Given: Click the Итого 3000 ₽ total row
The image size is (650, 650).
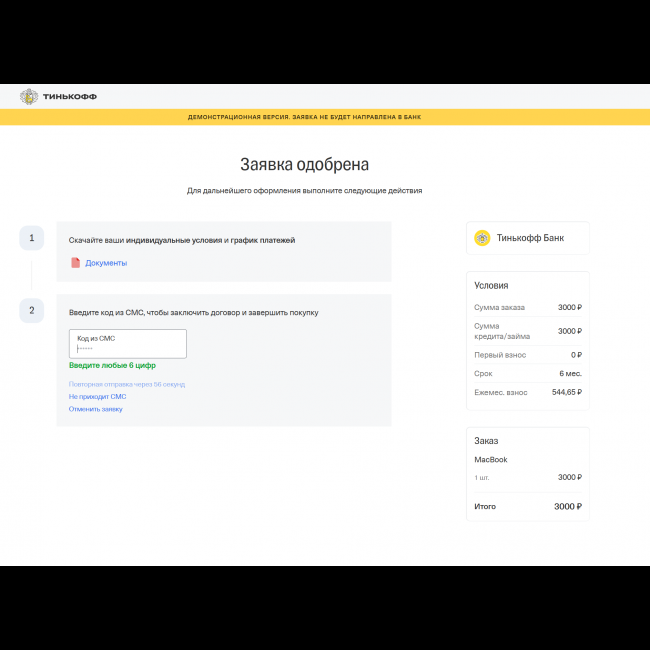Looking at the screenshot, I should (527, 506).
